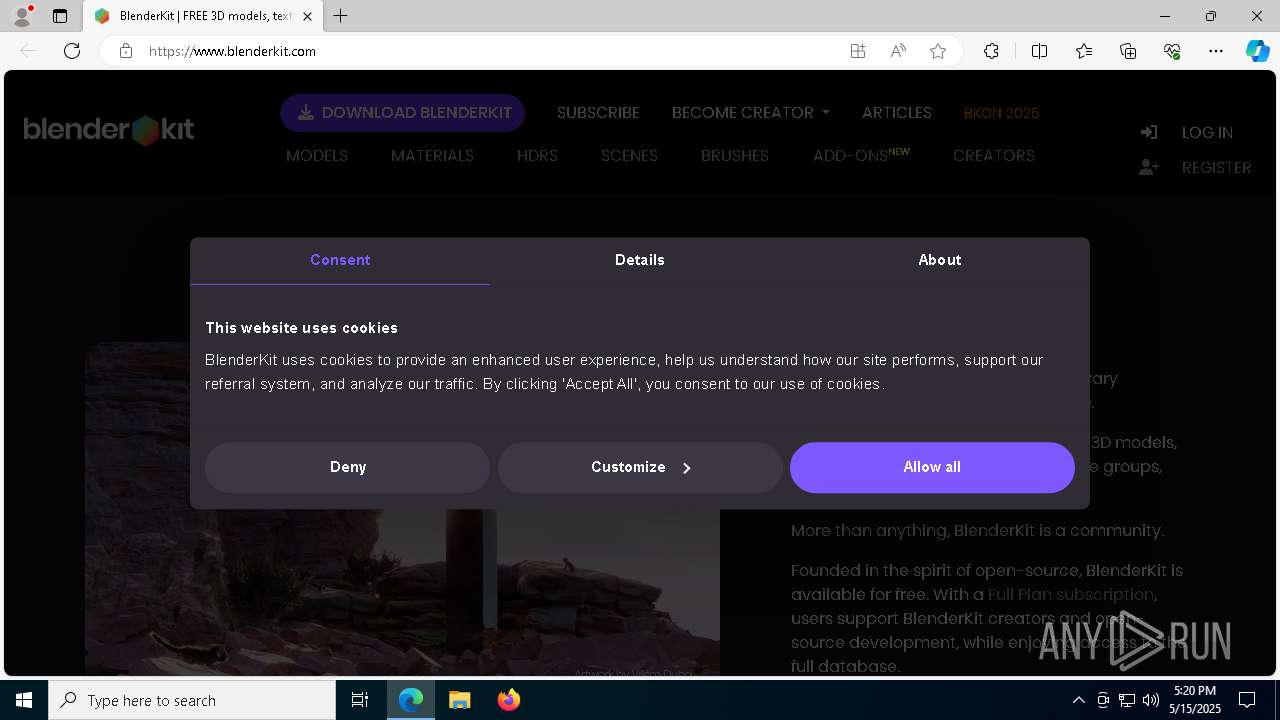Image resolution: width=1280 pixels, height=720 pixels.
Task: Open Collections panel
Action: pyautogui.click(x=1128, y=51)
